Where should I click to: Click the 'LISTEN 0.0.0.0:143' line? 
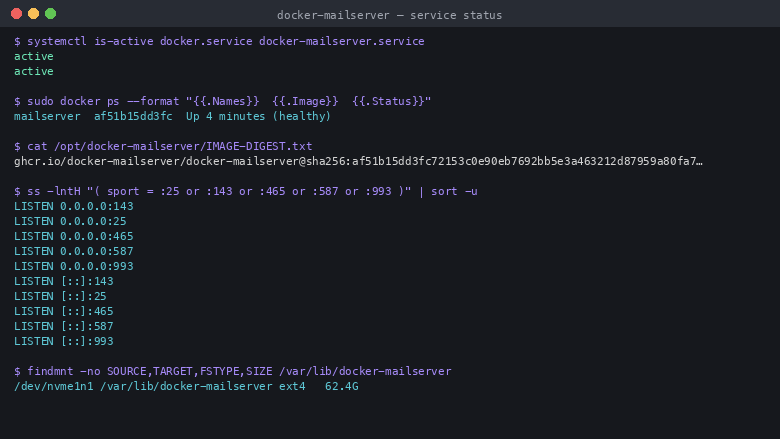click(x=74, y=206)
